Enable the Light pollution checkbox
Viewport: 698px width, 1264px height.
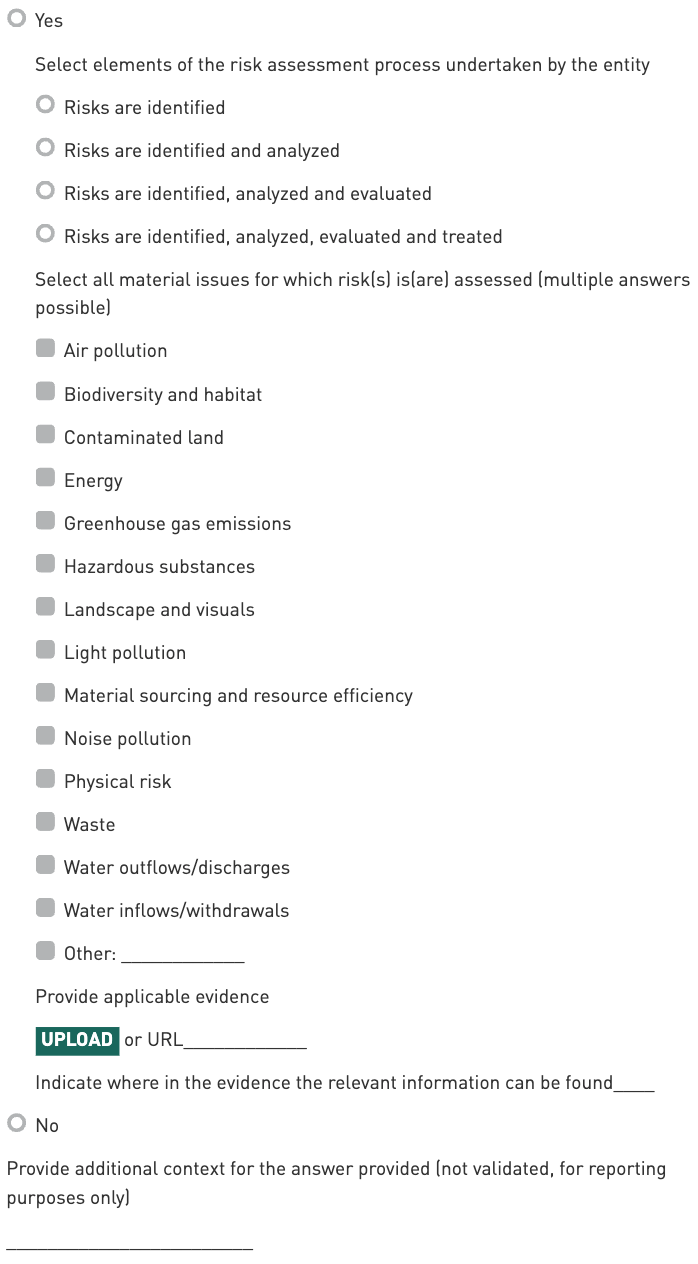(45, 650)
